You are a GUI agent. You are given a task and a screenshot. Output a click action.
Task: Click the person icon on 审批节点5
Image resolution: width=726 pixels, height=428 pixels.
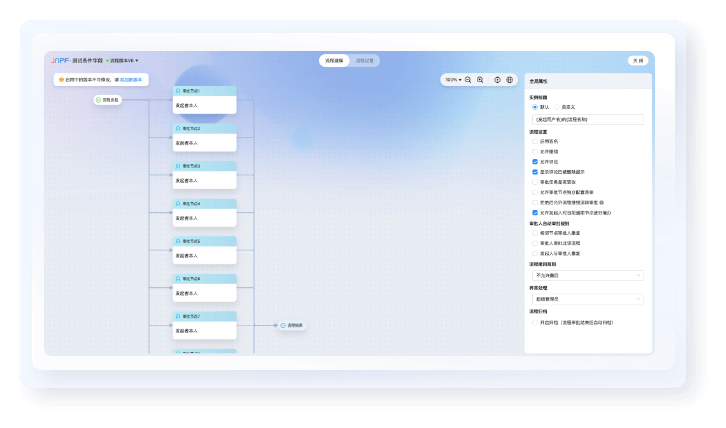pyautogui.click(x=178, y=241)
